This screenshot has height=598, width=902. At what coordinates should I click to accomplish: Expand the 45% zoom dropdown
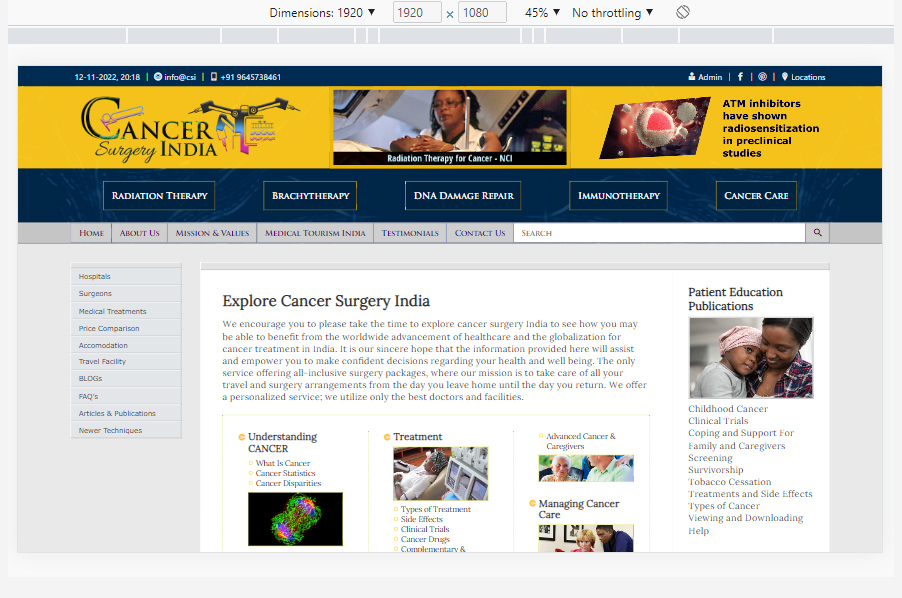tap(542, 13)
